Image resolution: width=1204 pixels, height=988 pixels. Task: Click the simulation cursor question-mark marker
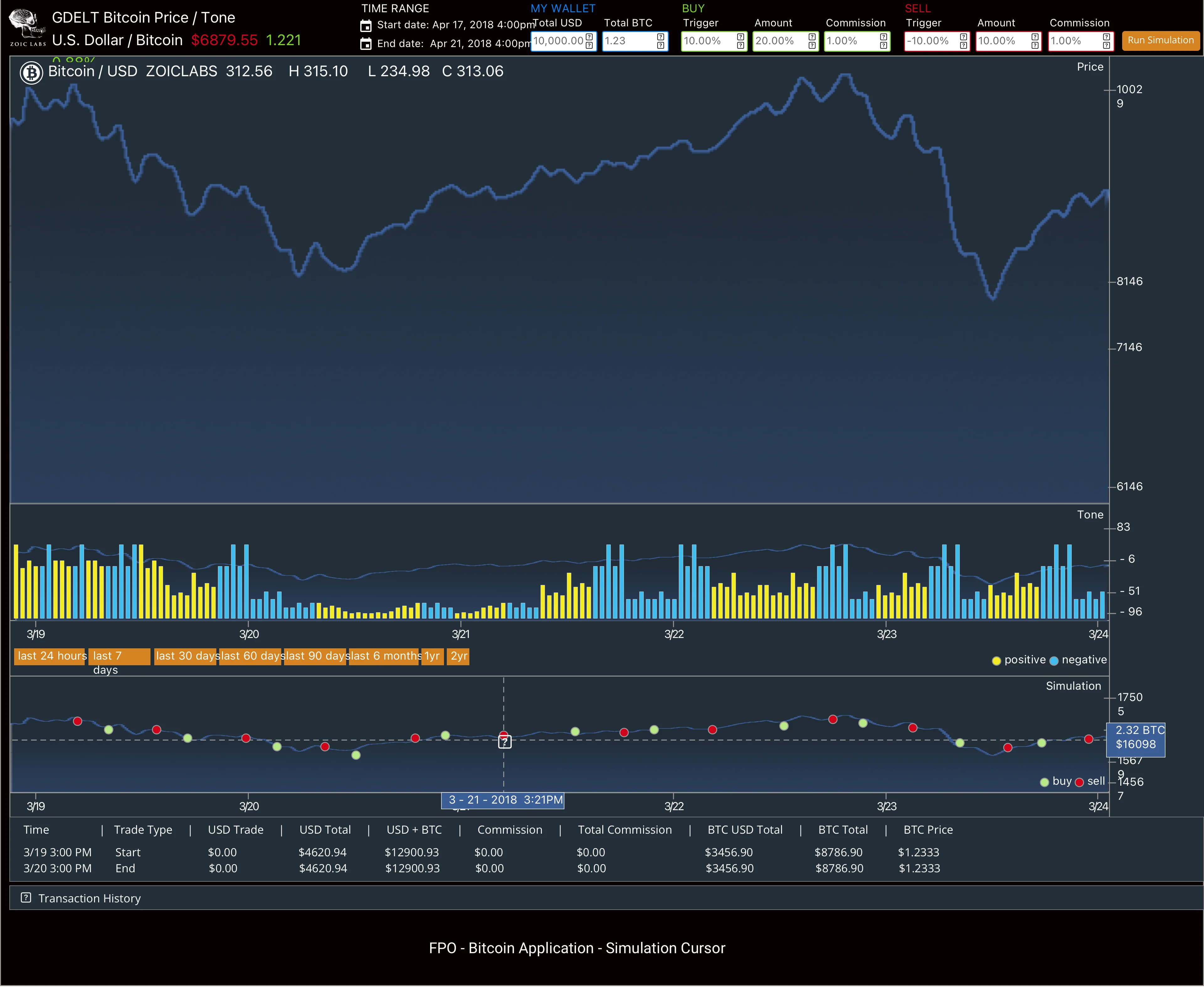coord(504,741)
